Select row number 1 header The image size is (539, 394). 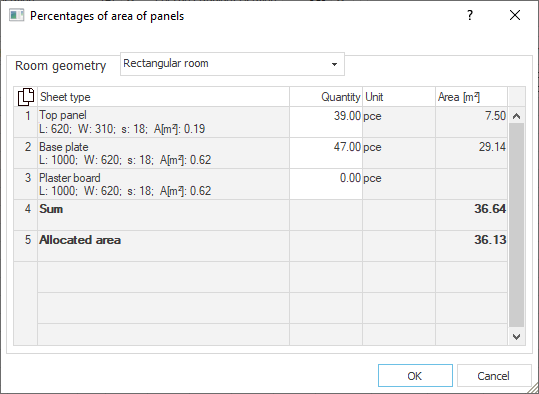(25, 122)
